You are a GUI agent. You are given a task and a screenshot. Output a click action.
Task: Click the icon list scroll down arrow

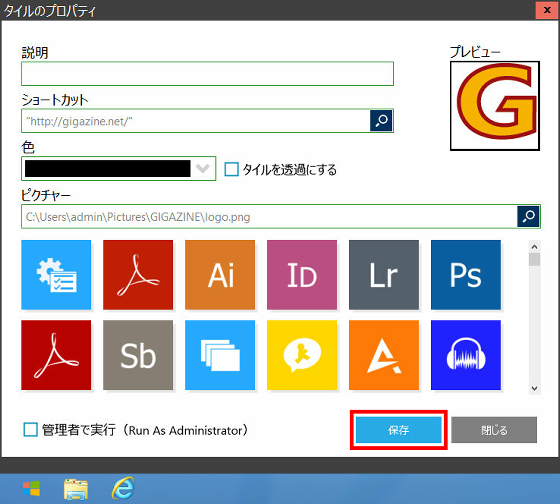pos(534,388)
